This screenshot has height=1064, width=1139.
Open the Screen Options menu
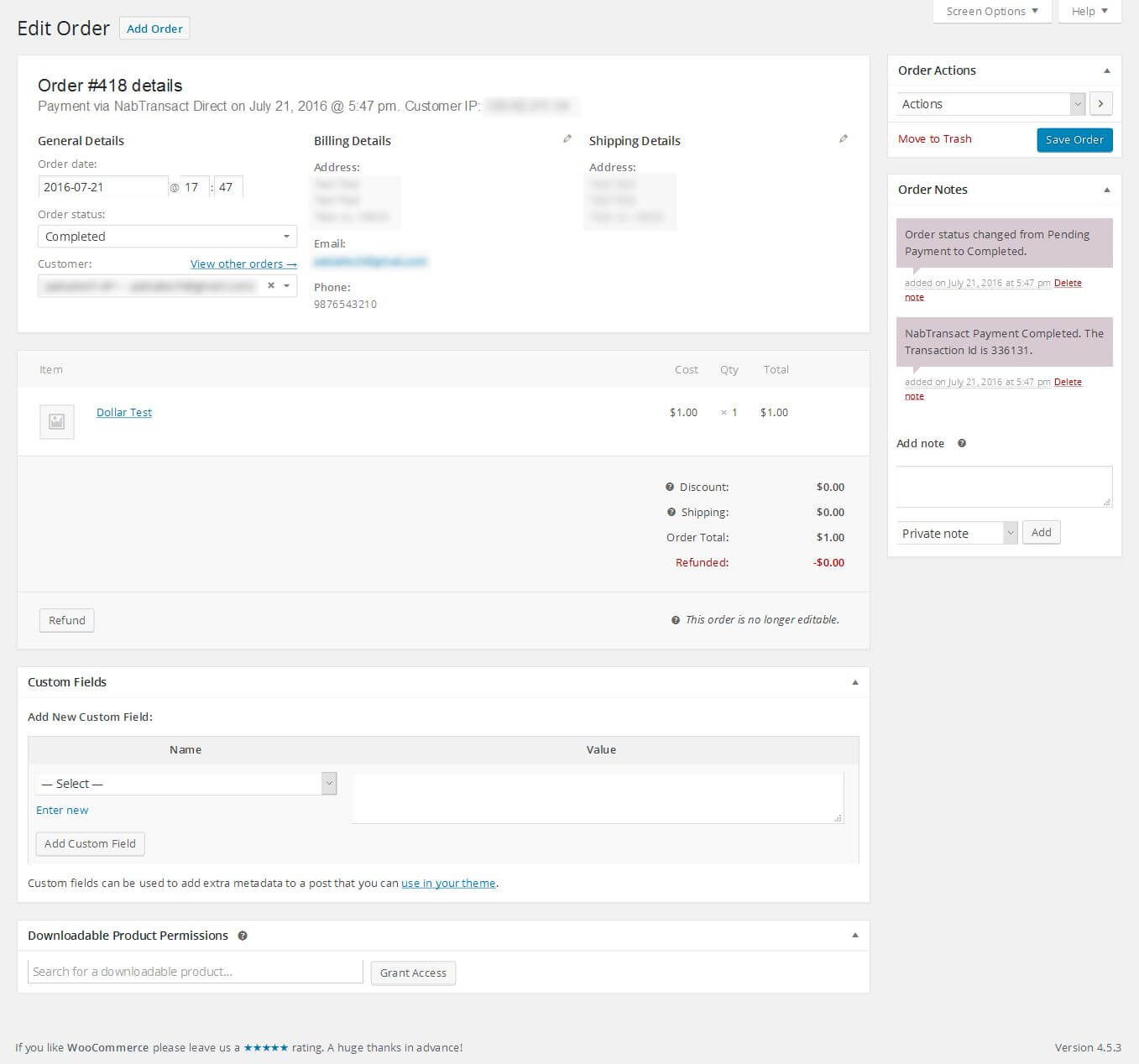point(991,11)
